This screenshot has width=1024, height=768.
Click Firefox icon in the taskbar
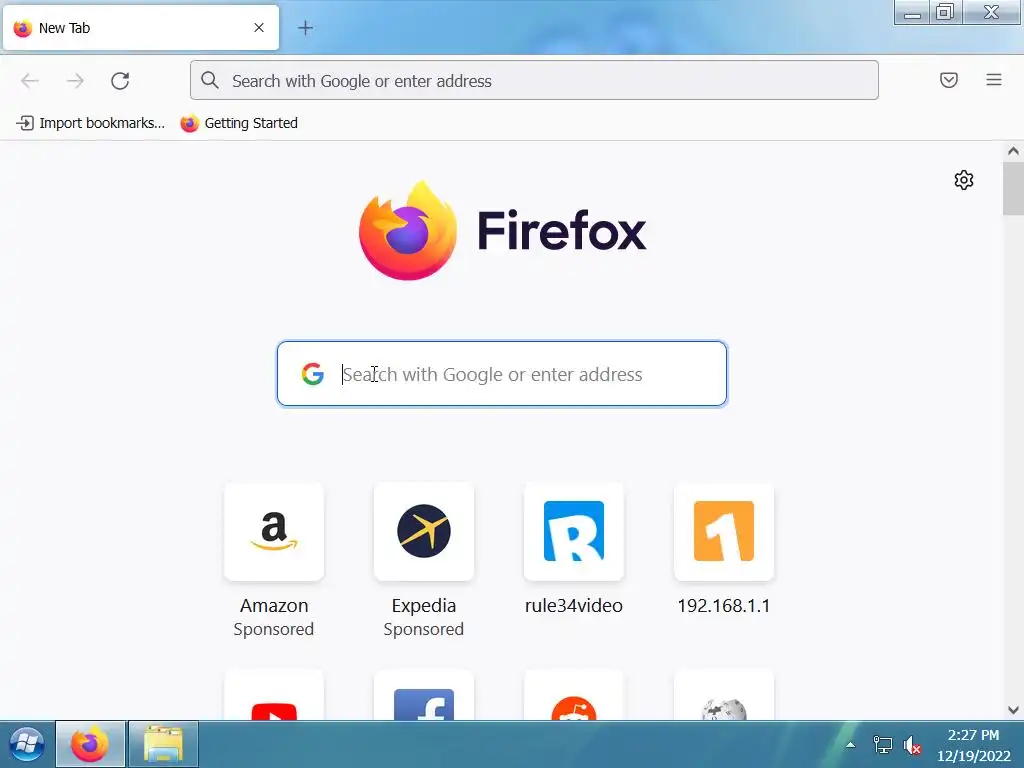tap(90, 744)
